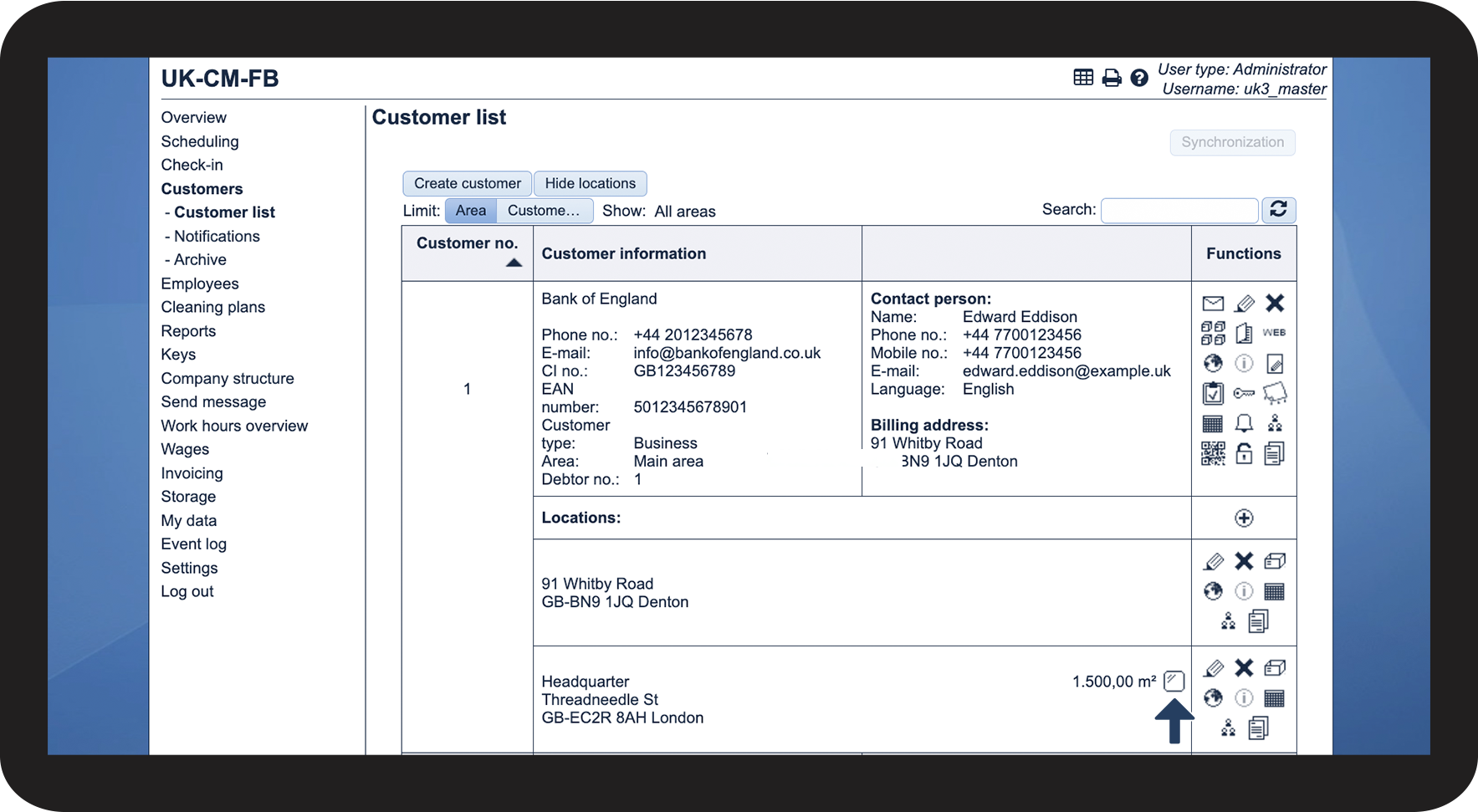This screenshot has width=1478, height=812.
Task: Open Employees in the sidebar
Action: coord(200,283)
